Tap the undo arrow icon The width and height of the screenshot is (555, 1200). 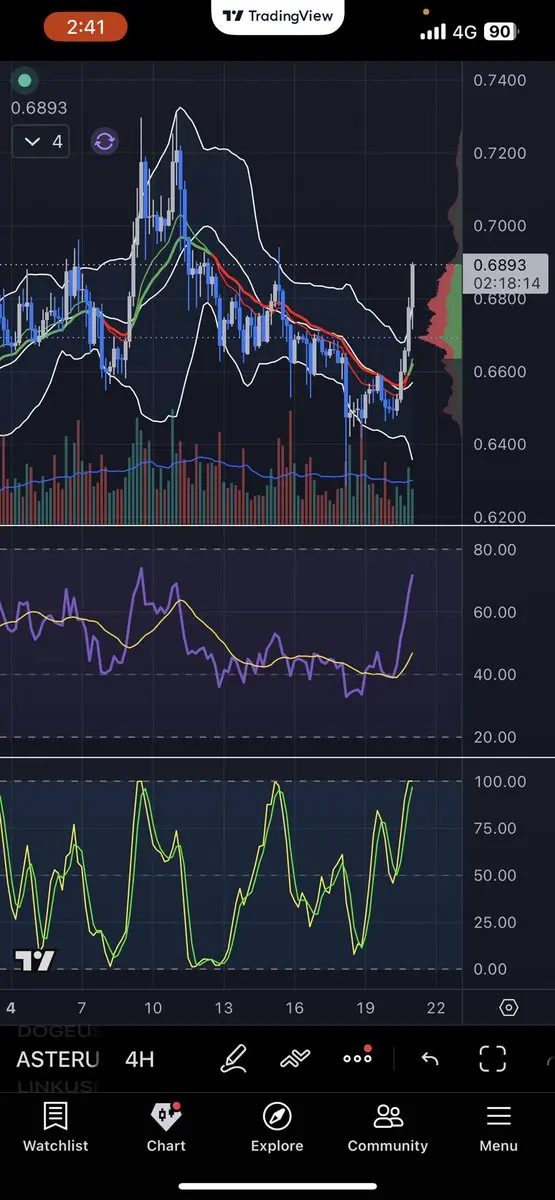(x=430, y=1059)
